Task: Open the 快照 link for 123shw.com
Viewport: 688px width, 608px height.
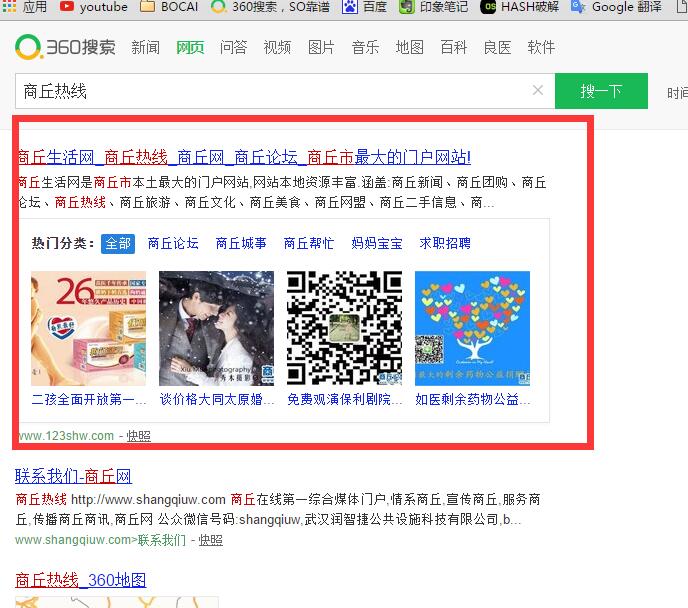Action: (x=139, y=436)
